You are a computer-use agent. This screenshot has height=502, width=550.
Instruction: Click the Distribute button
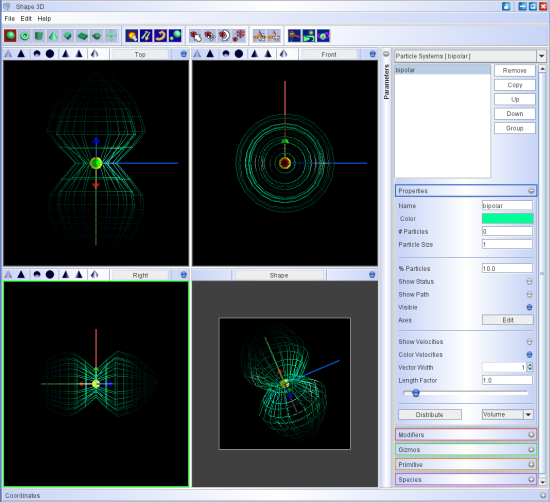coord(430,415)
